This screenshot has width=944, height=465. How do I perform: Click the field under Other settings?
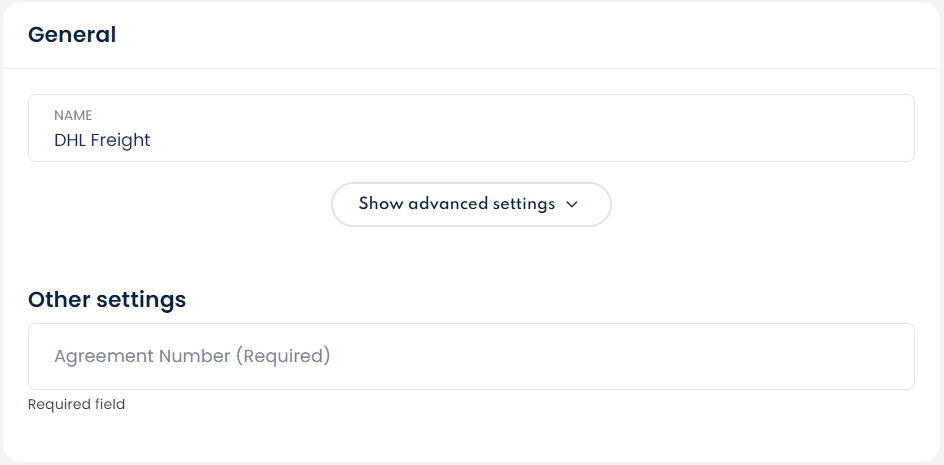[x=471, y=356]
